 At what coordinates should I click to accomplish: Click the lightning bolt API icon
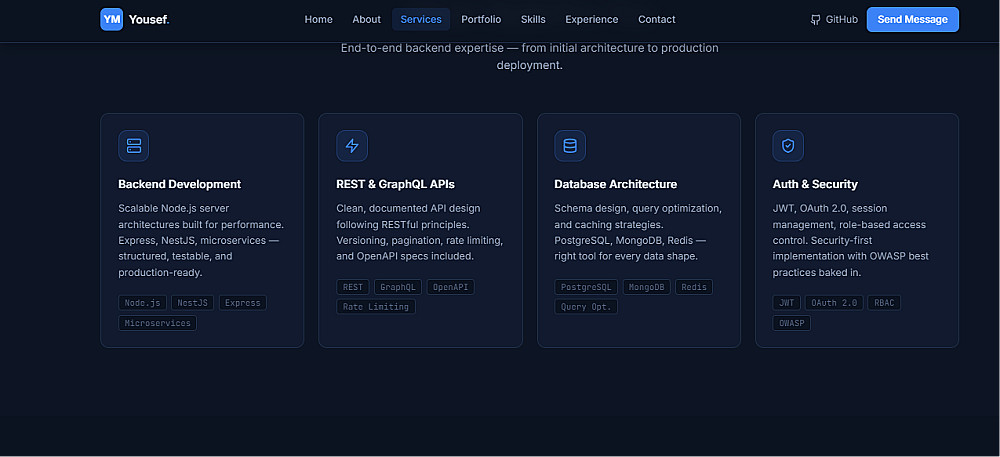tap(352, 146)
